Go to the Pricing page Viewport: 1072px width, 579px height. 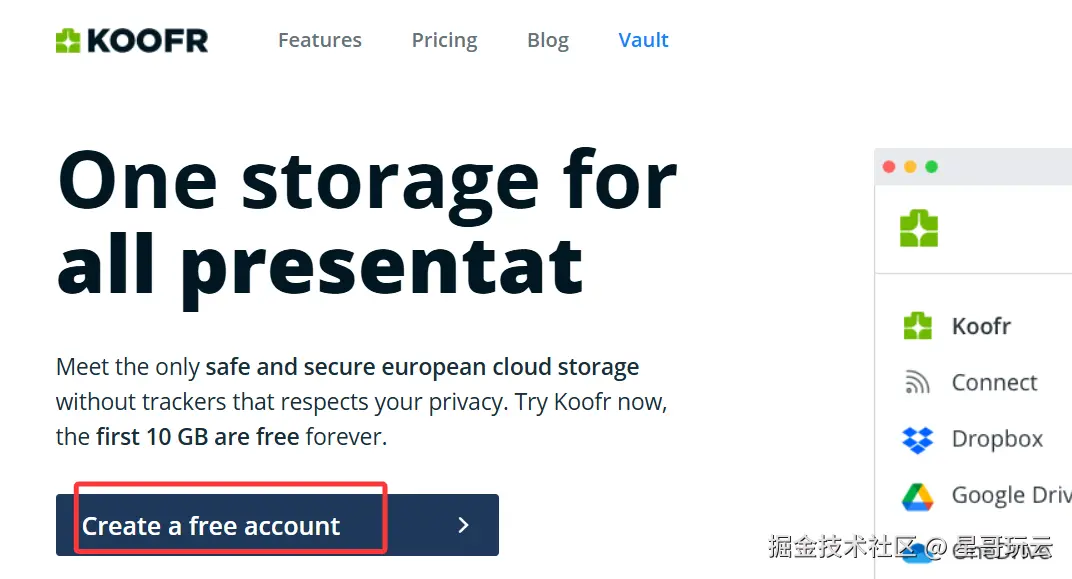444,40
